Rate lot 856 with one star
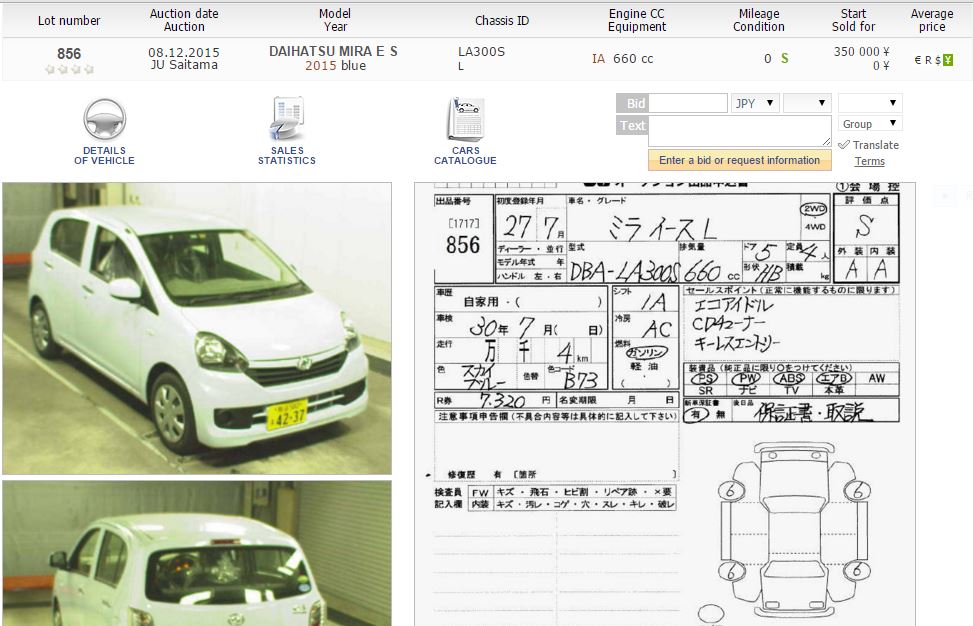The image size is (973, 626). tap(50, 69)
